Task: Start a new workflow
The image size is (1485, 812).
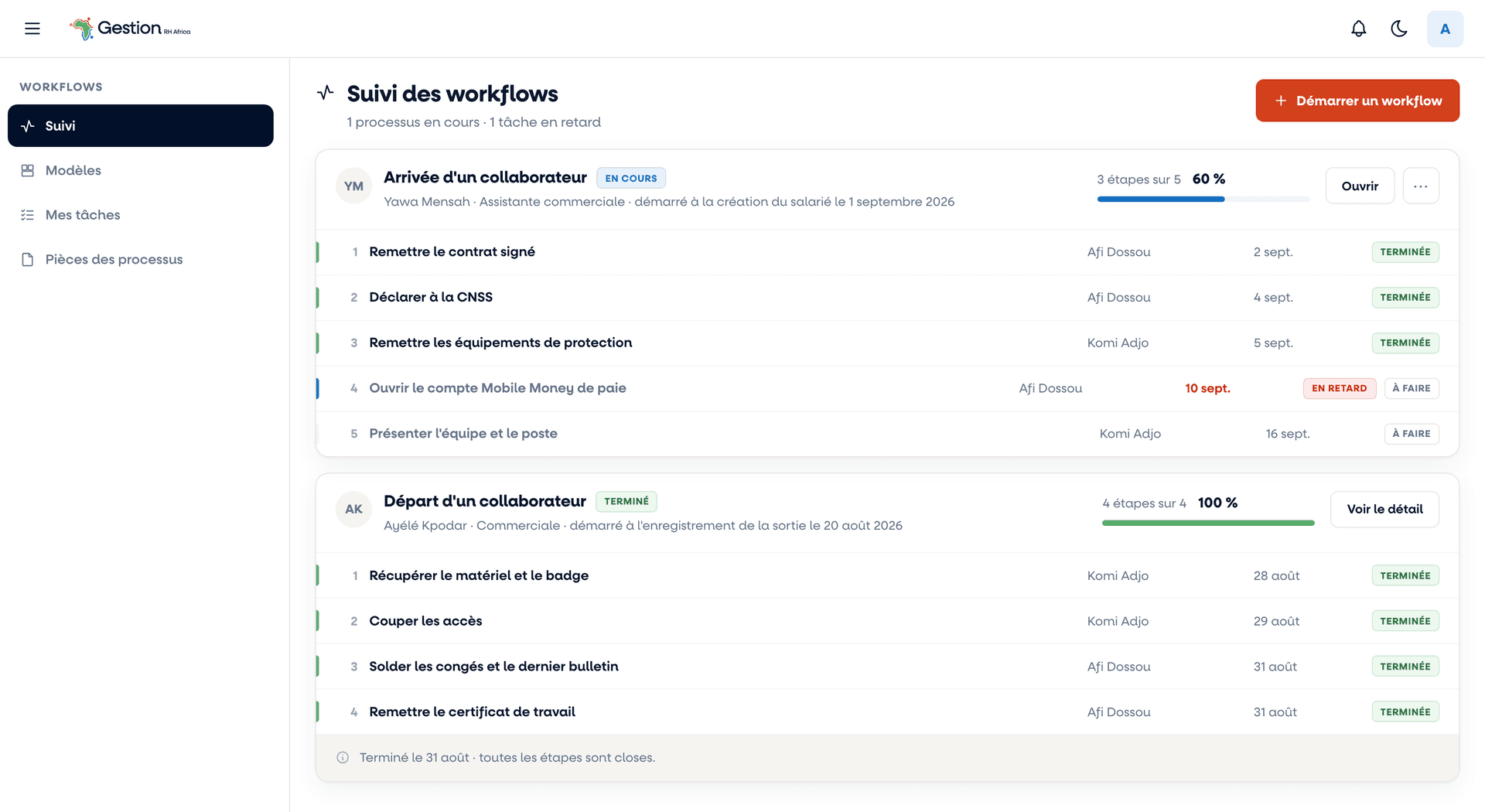Action: [1357, 101]
